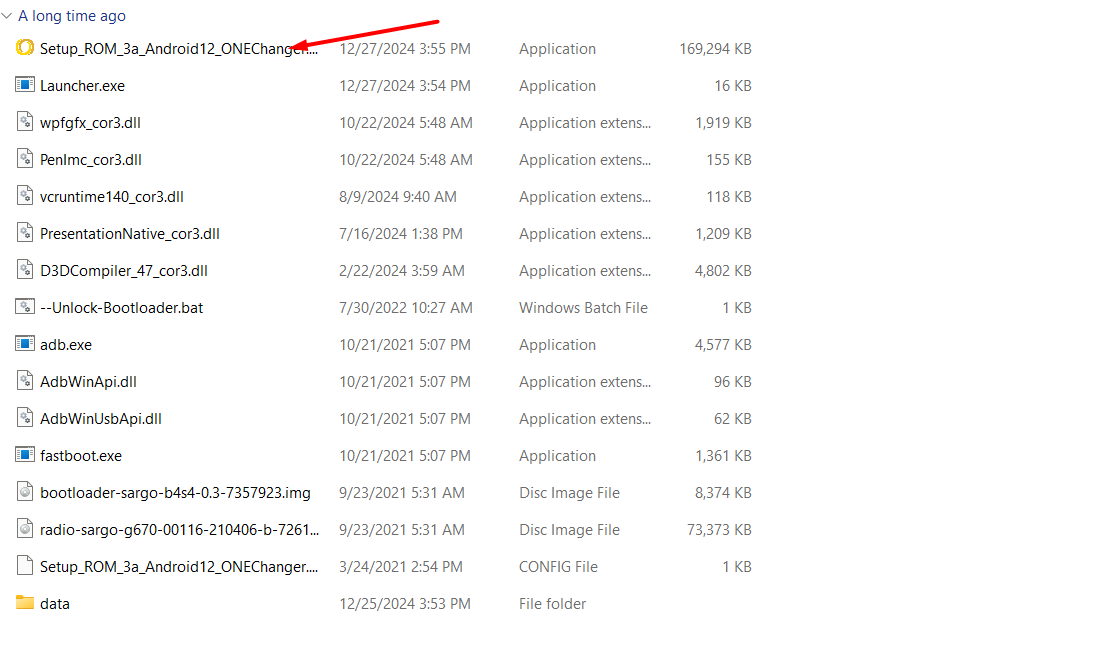Select the CONFIG file icon
The height and width of the screenshot is (651, 1102).
click(25, 566)
